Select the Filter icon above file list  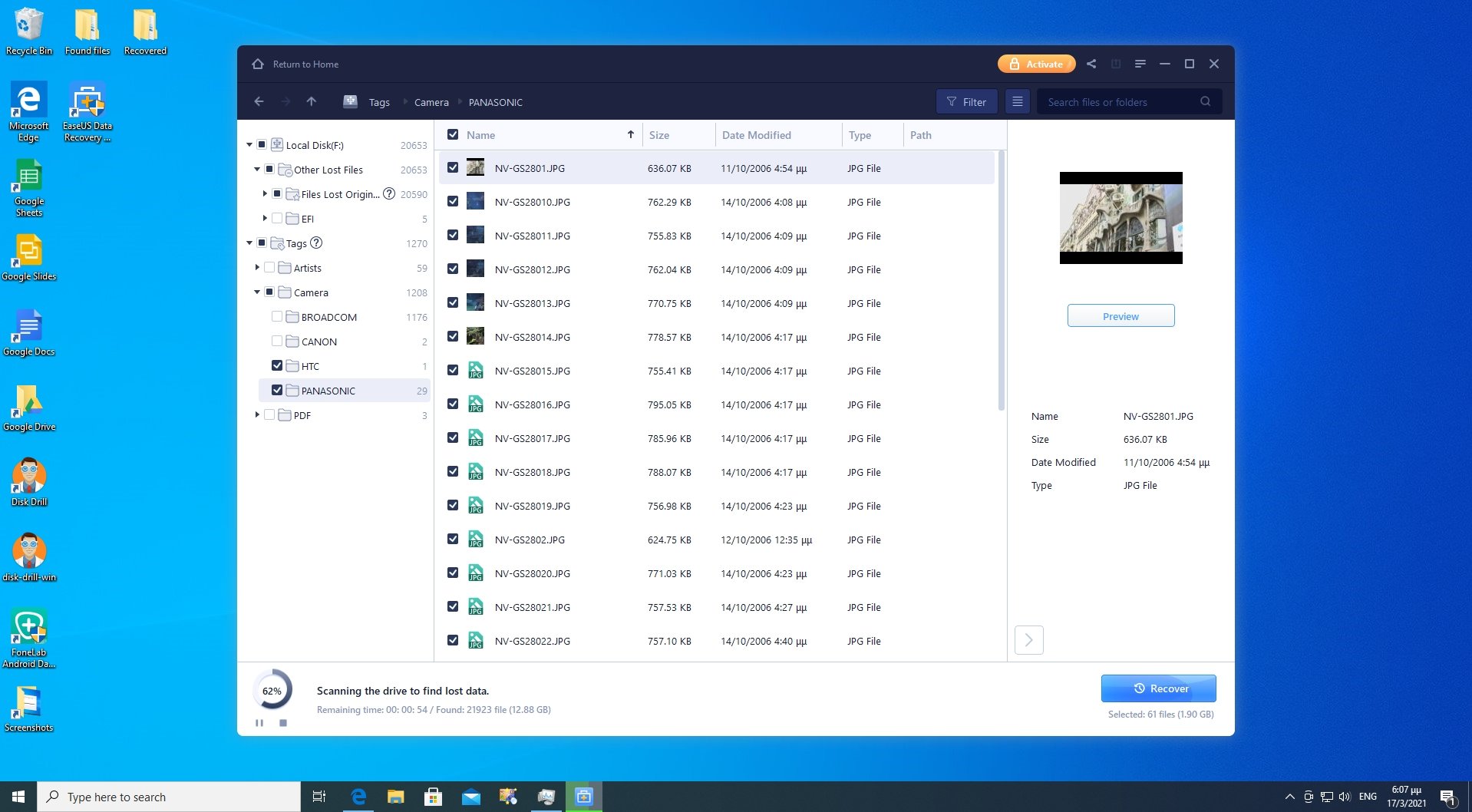pos(965,101)
